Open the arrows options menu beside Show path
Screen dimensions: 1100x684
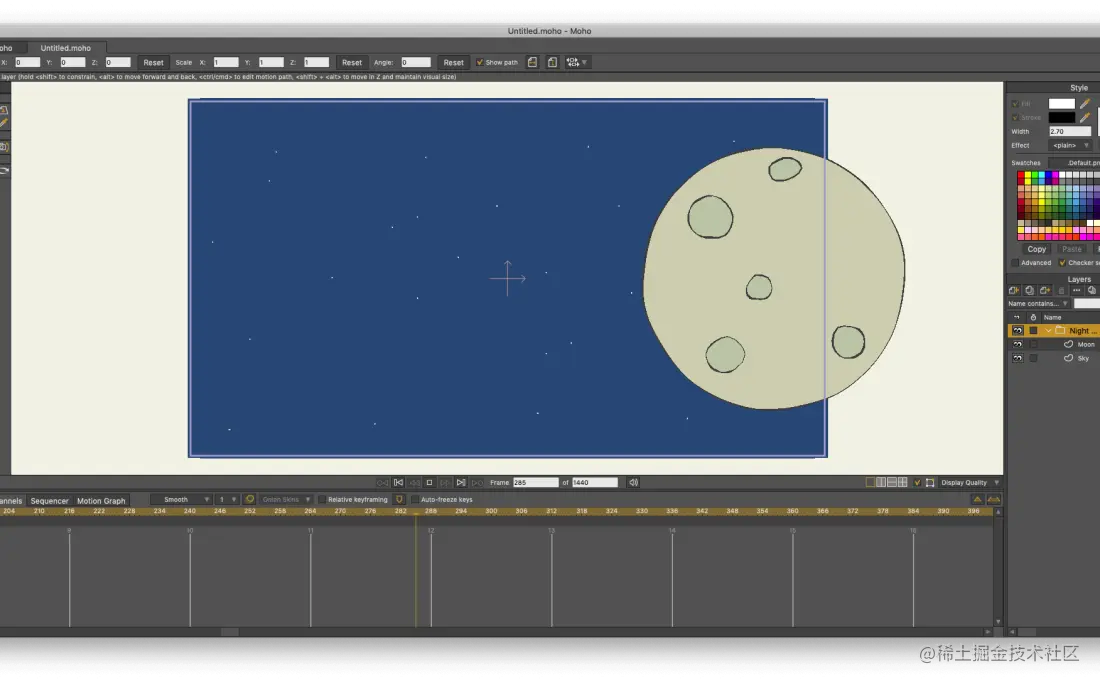point(577,62)
